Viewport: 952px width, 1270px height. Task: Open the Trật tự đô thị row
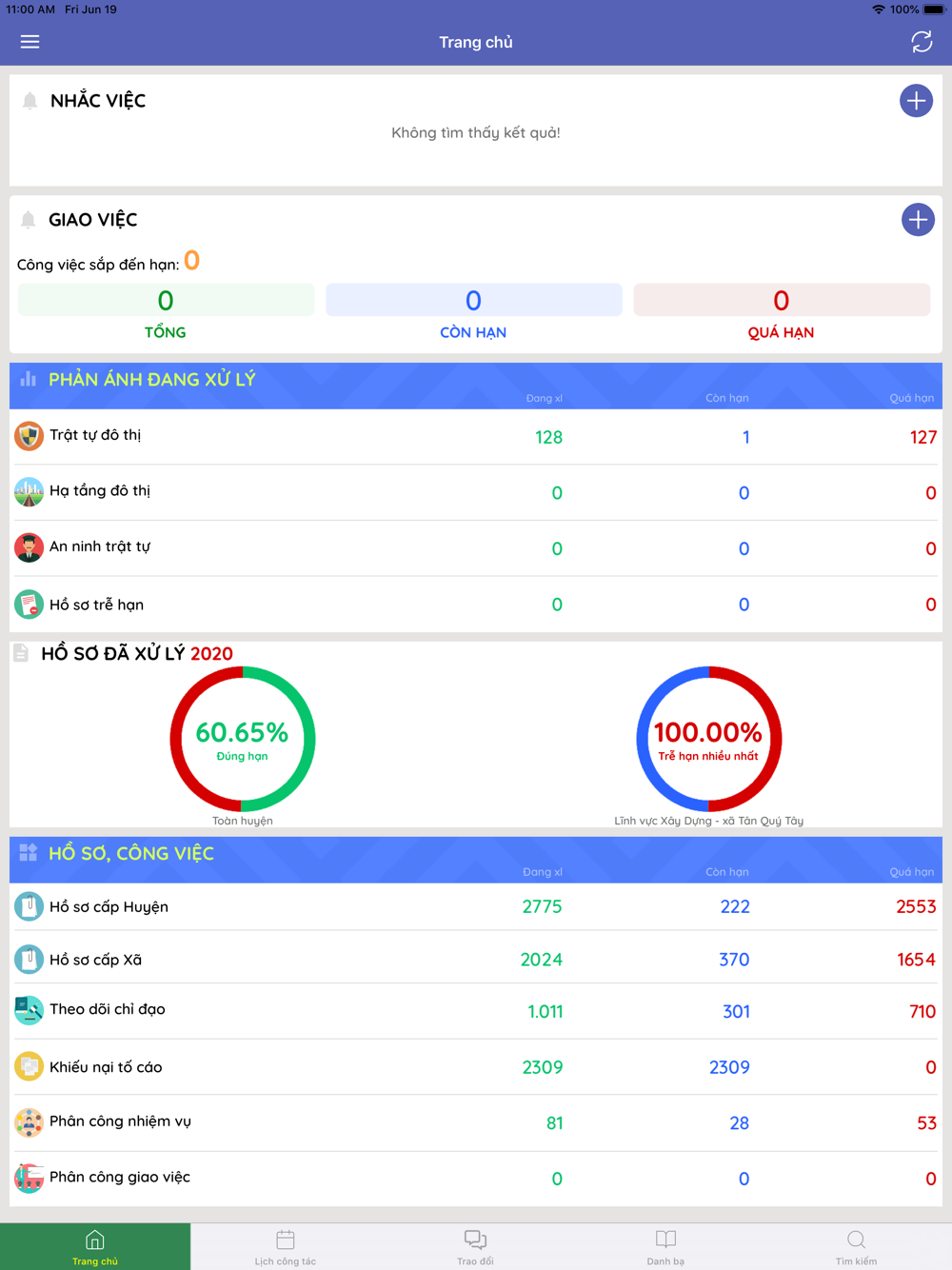476,437
